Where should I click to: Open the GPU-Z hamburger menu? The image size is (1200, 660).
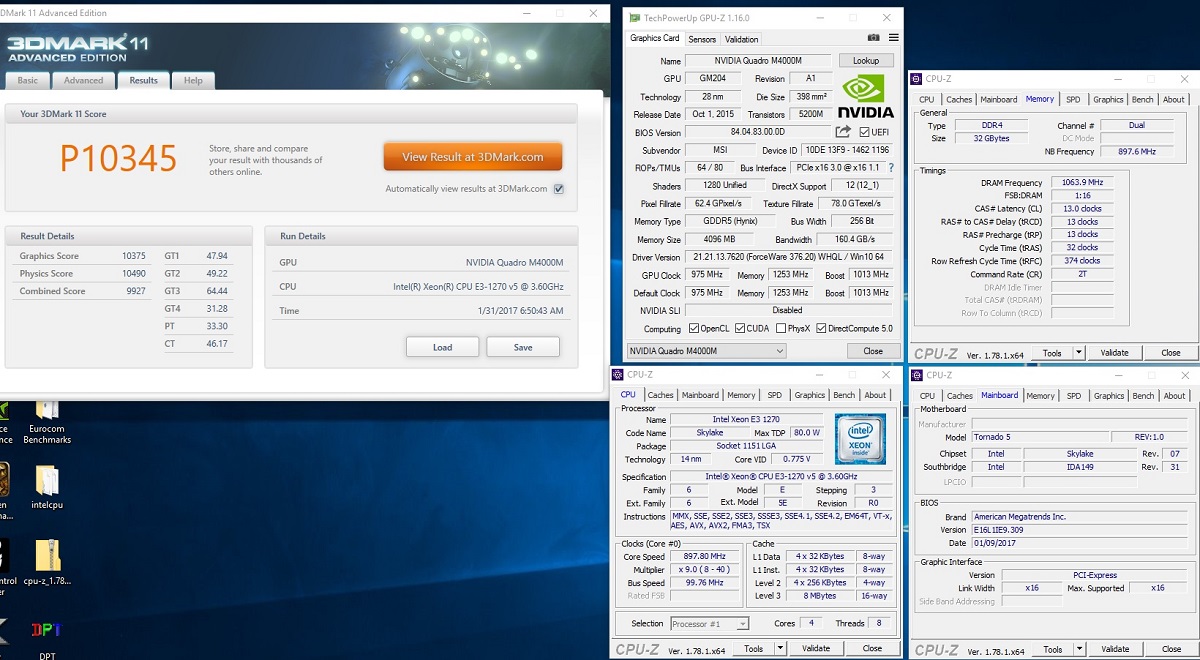point(893,38)
